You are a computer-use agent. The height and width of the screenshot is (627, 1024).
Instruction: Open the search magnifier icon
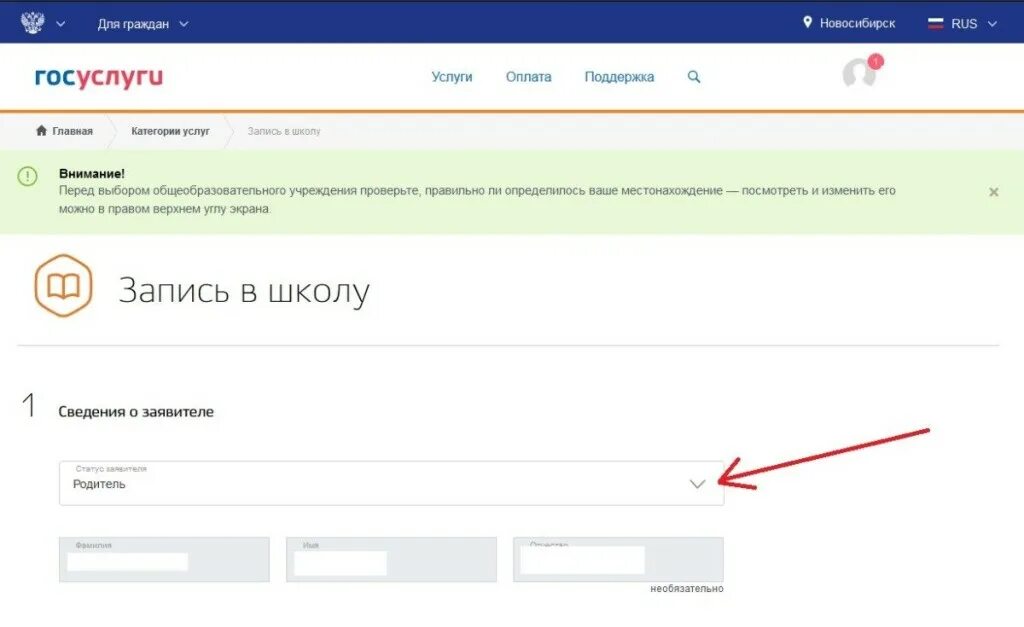pos(694,76)
